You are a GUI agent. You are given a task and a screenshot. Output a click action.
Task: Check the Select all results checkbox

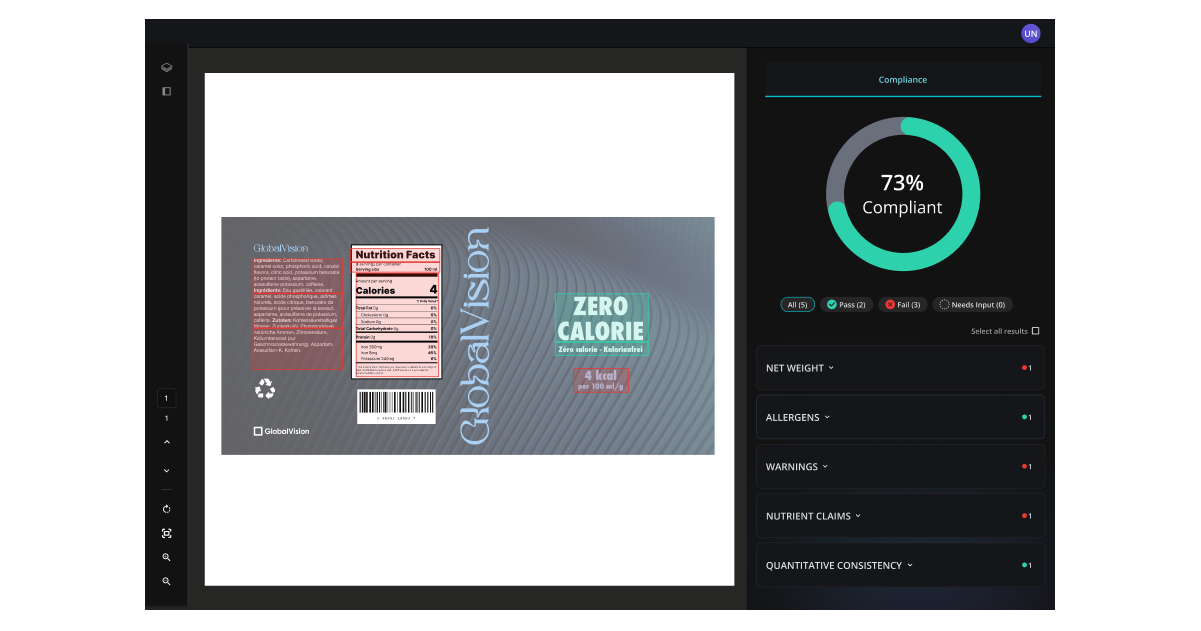1036,331
